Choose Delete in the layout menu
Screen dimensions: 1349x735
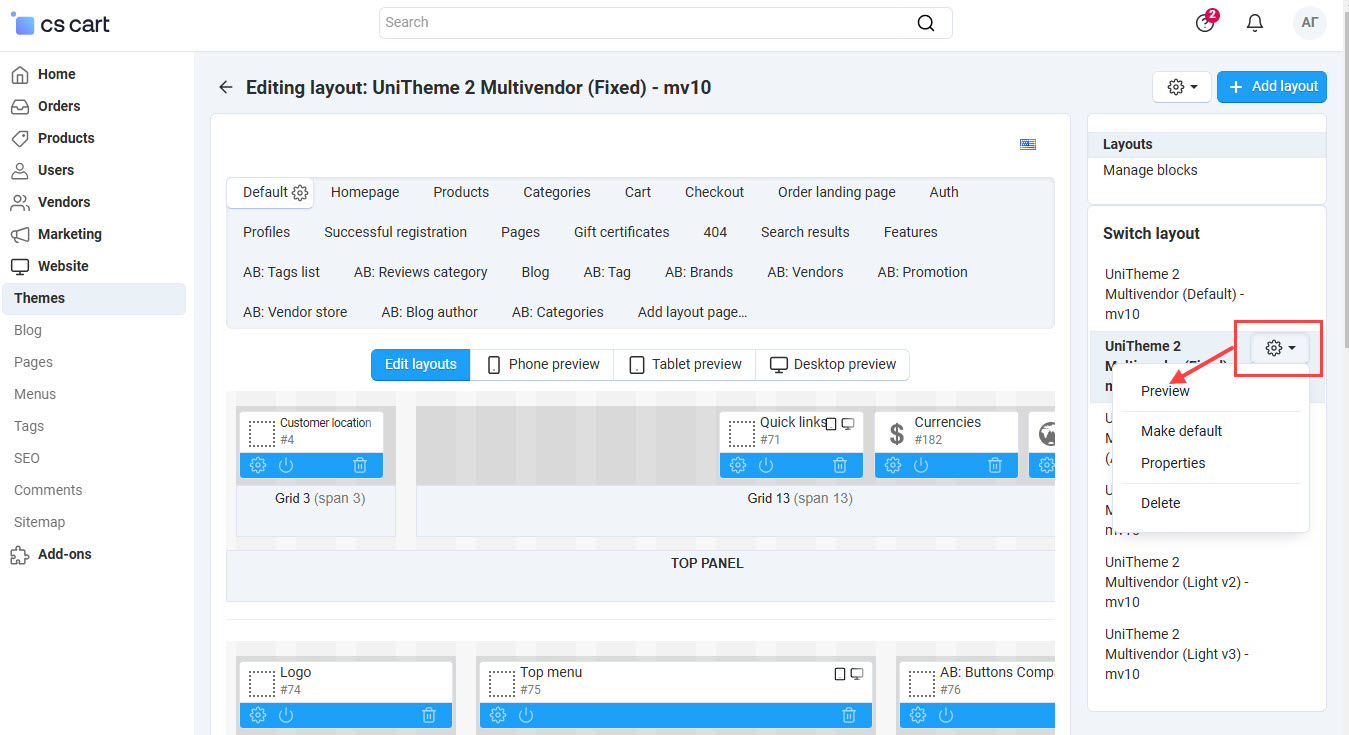(x=1160, y=503)
